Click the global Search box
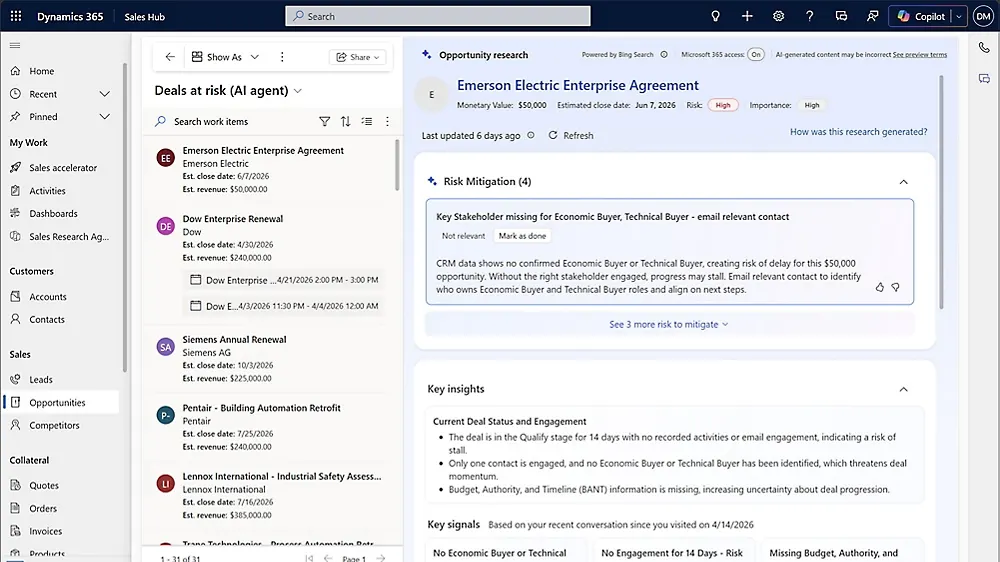The width and height of the screenshot is (1000, 562). pyautogui.click(x=438, y=17)
